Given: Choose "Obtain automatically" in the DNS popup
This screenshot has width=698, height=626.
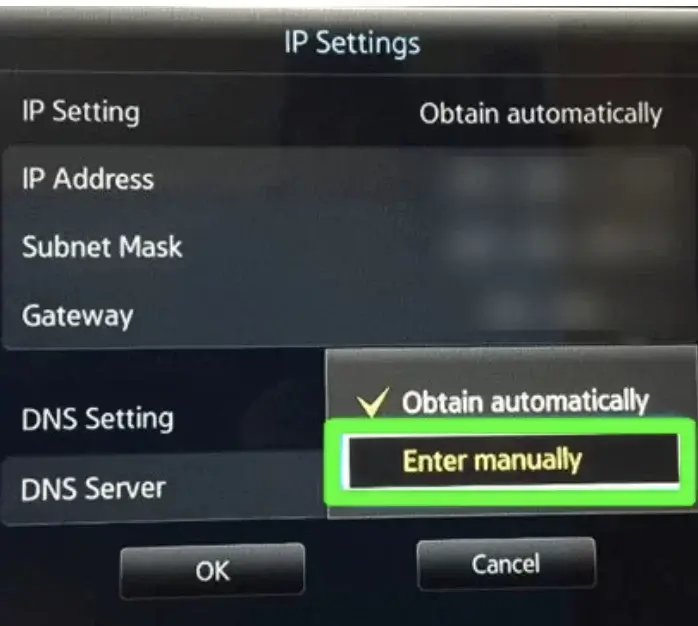Looking at the screenshot, I should tap(525, 402).
